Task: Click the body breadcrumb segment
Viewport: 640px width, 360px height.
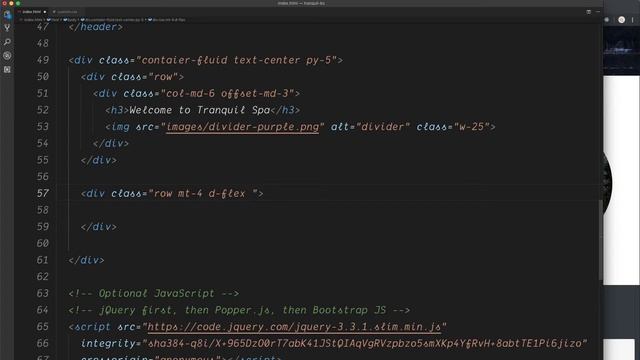Action: coord(70,20)
